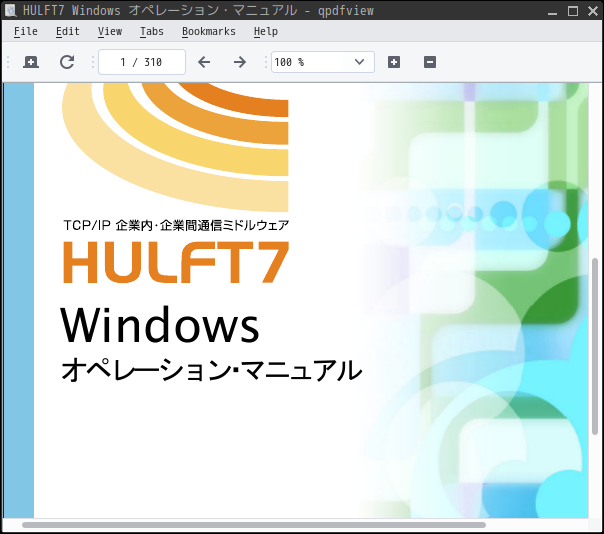Open the Edit menu
This screenshot has height=534, width=604.
point(68,31)
